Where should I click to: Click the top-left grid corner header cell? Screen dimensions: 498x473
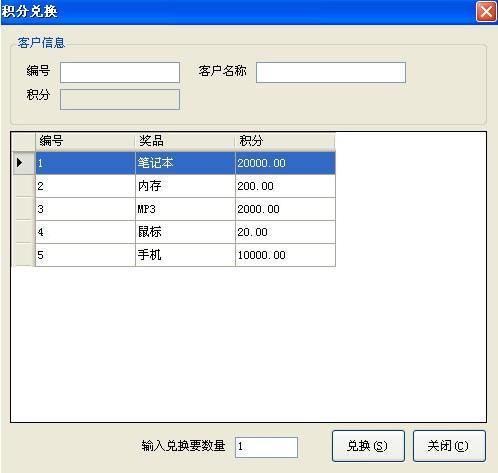[x=23, y=141]
